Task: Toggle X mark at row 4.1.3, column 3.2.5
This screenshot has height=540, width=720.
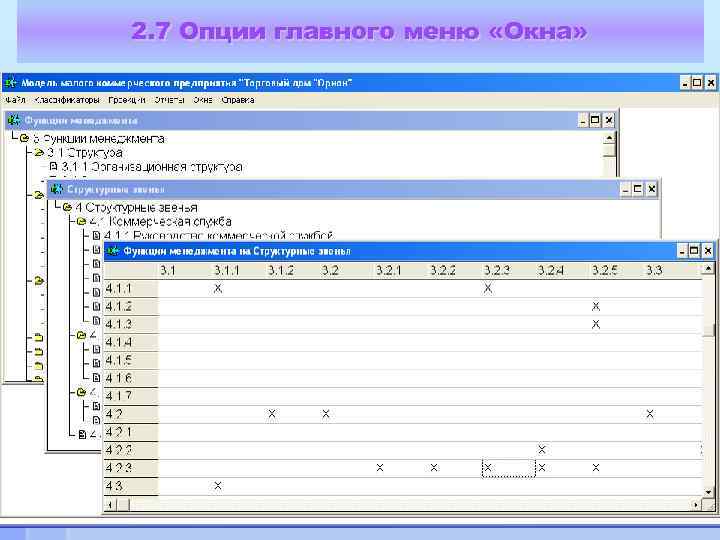Action: tap(596, 324)
